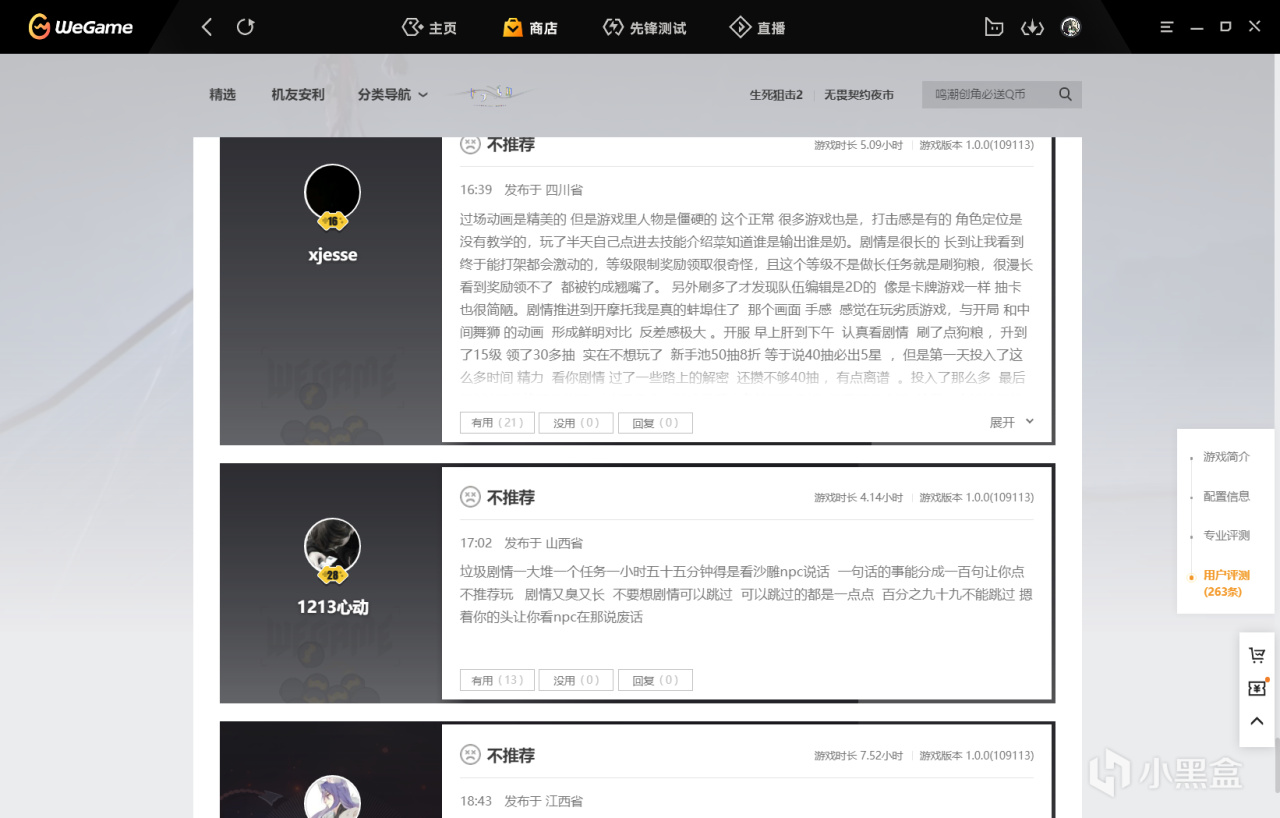Click 发布于 四川省 text
This screenshot has width=1280, height=818.
[543, 190]
